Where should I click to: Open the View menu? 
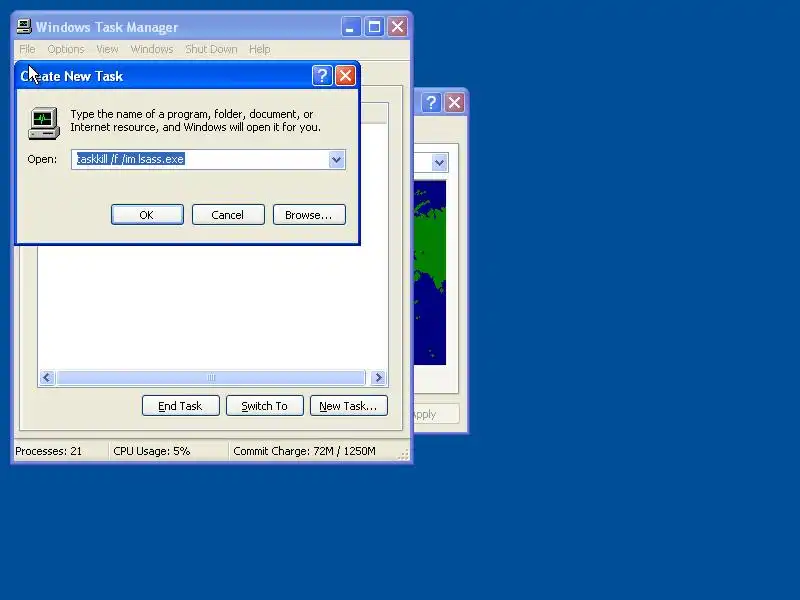point(107,49)
